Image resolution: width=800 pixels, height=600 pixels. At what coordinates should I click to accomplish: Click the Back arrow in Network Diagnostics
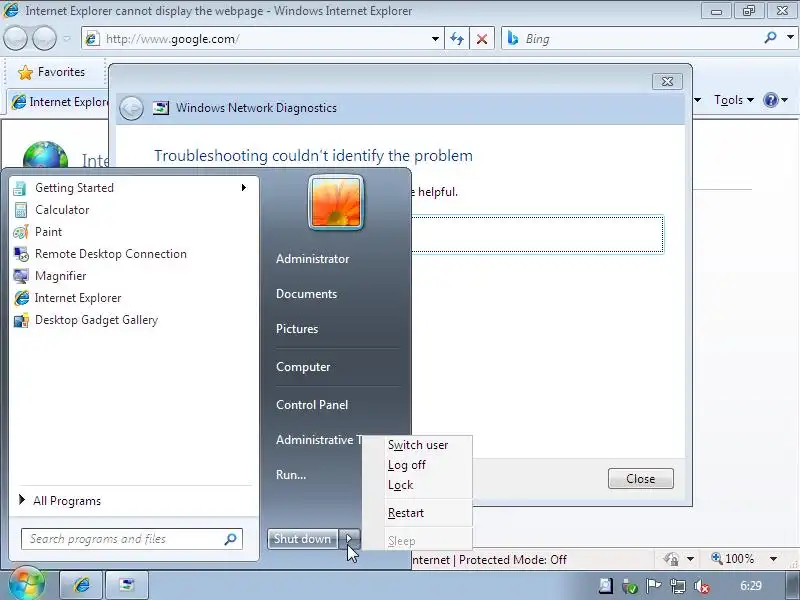click(x=131, y=108)
